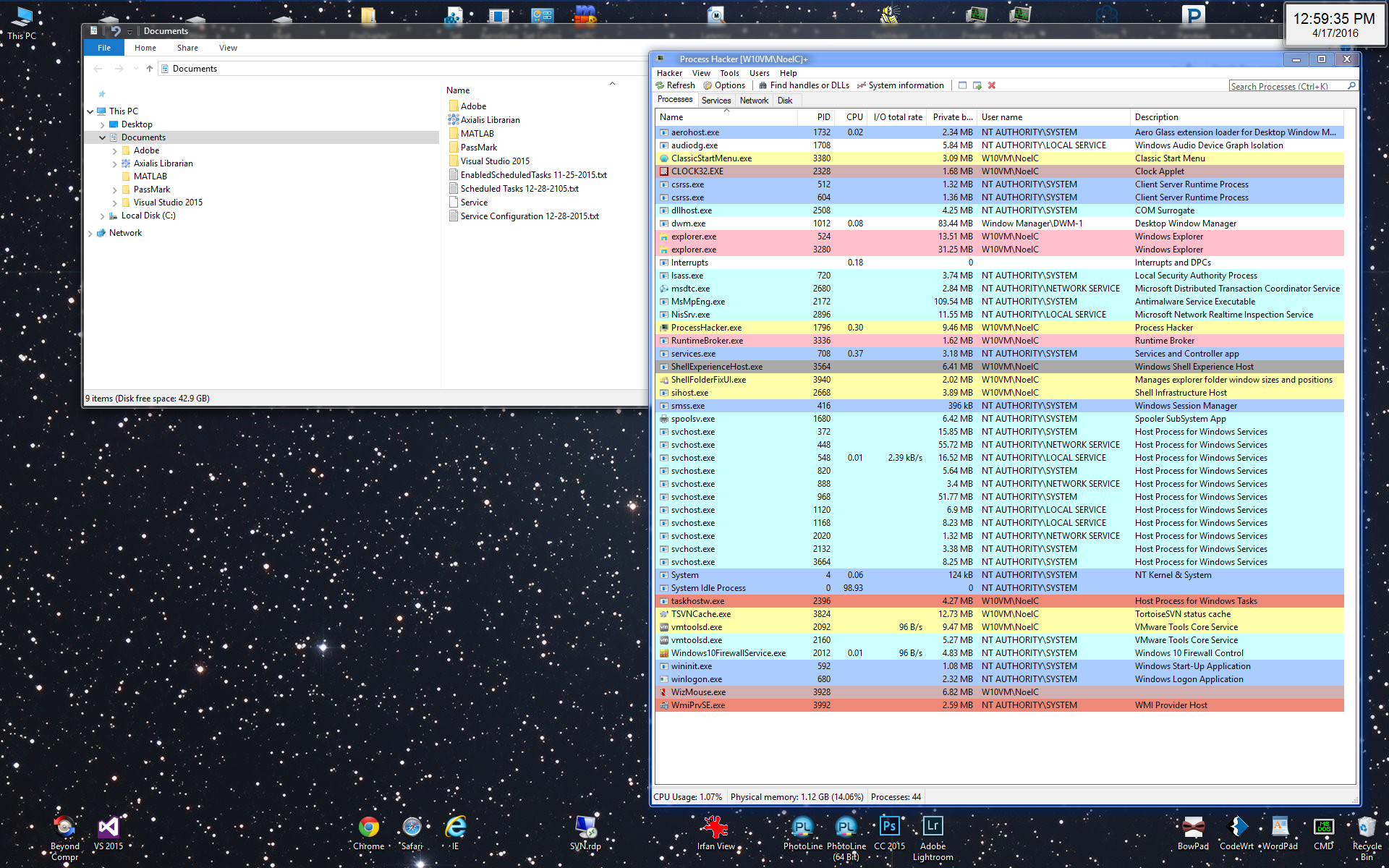The image size is (1389, 868).
Task: Open Share ribbon tab in explorer
Action: click(x=187, y=48)
